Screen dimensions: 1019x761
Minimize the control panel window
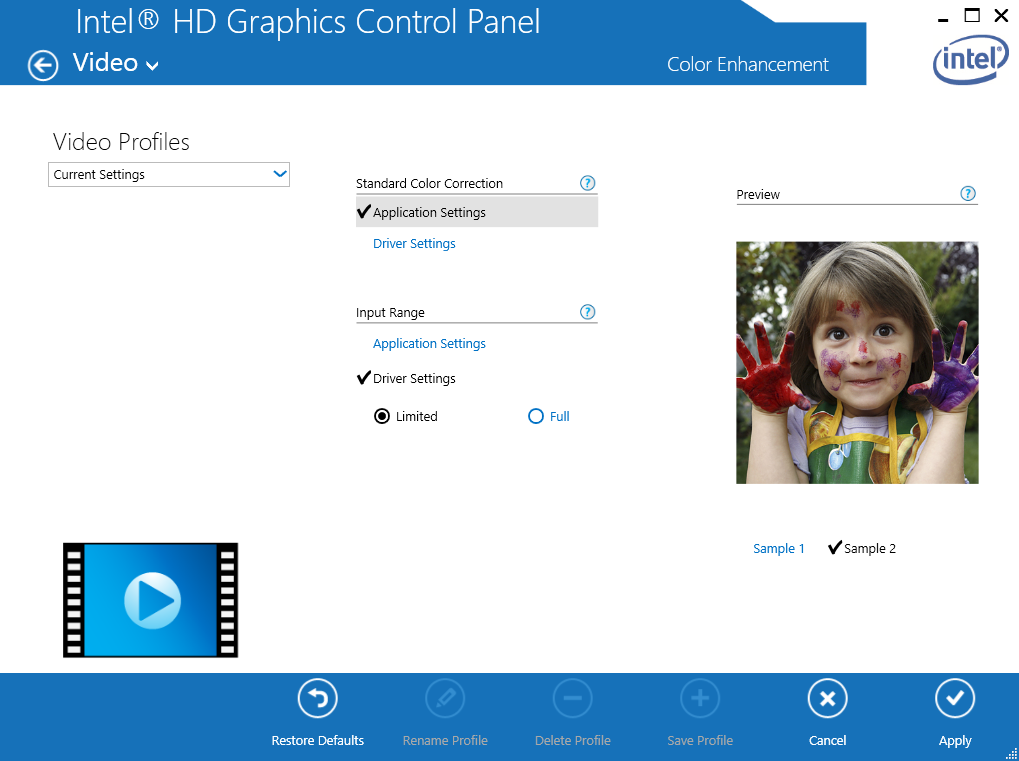[943, 19]
